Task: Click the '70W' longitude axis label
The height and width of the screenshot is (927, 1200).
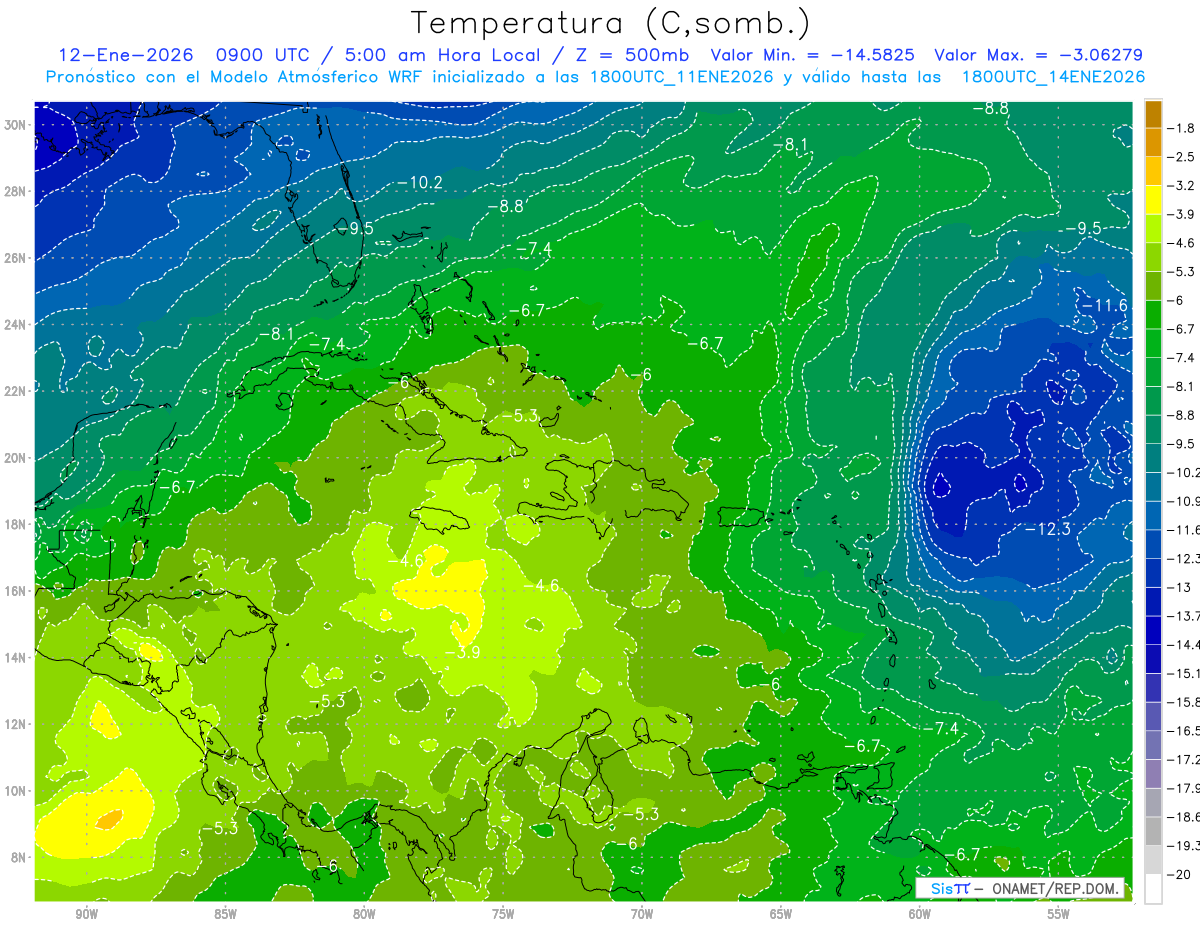Action: coord(642,914)
